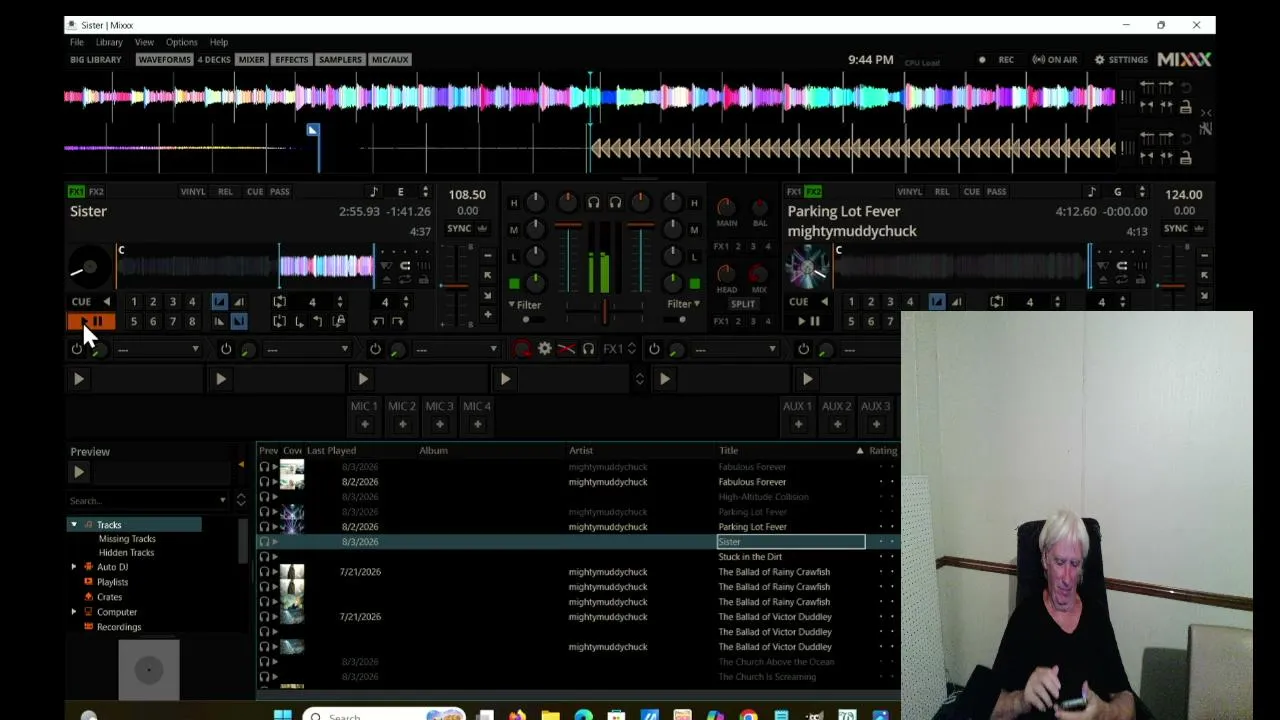Toggle FX2 assignment on the Sister deck
Screen dimensions: 1280x720
(96, 191)
